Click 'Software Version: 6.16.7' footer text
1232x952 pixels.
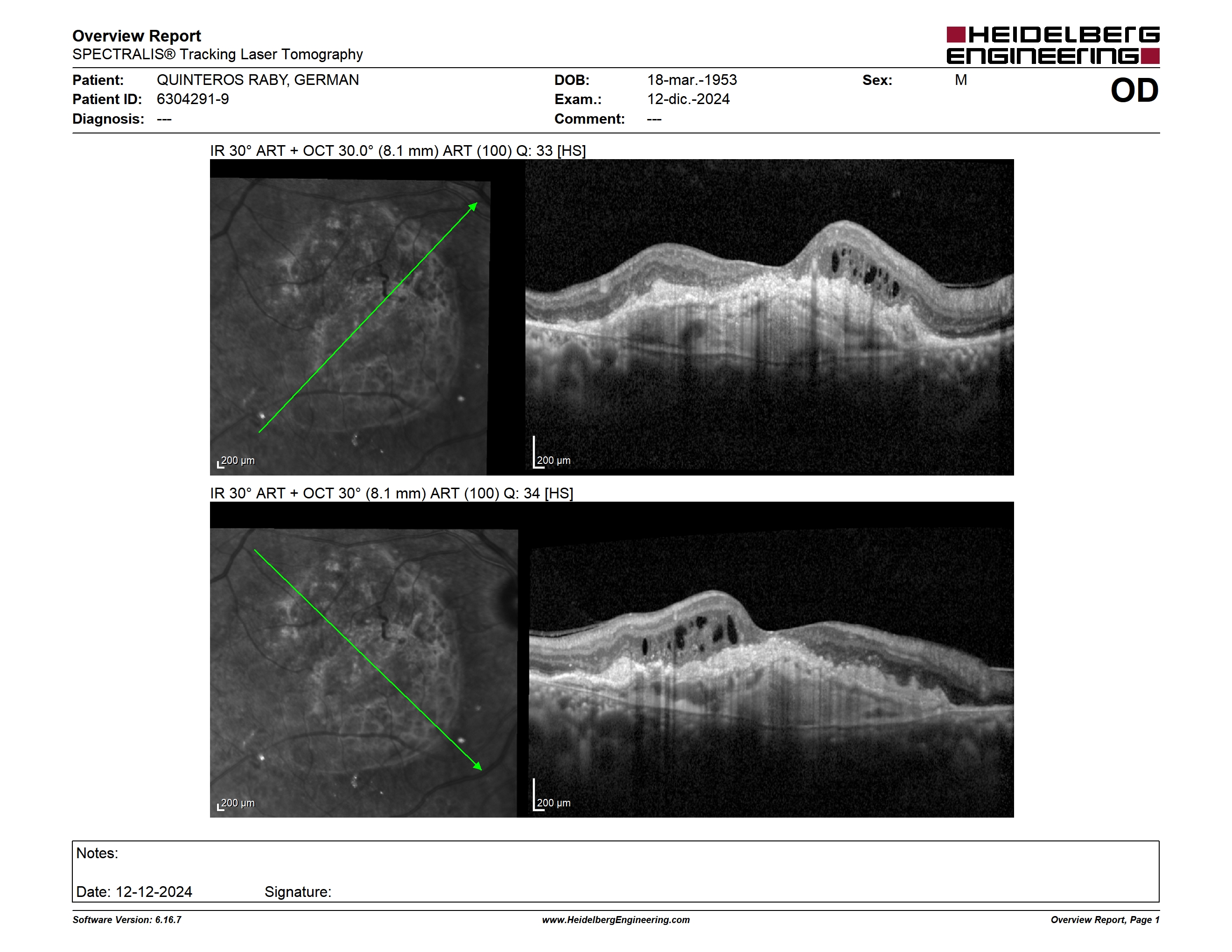click(x=127, y=920)
